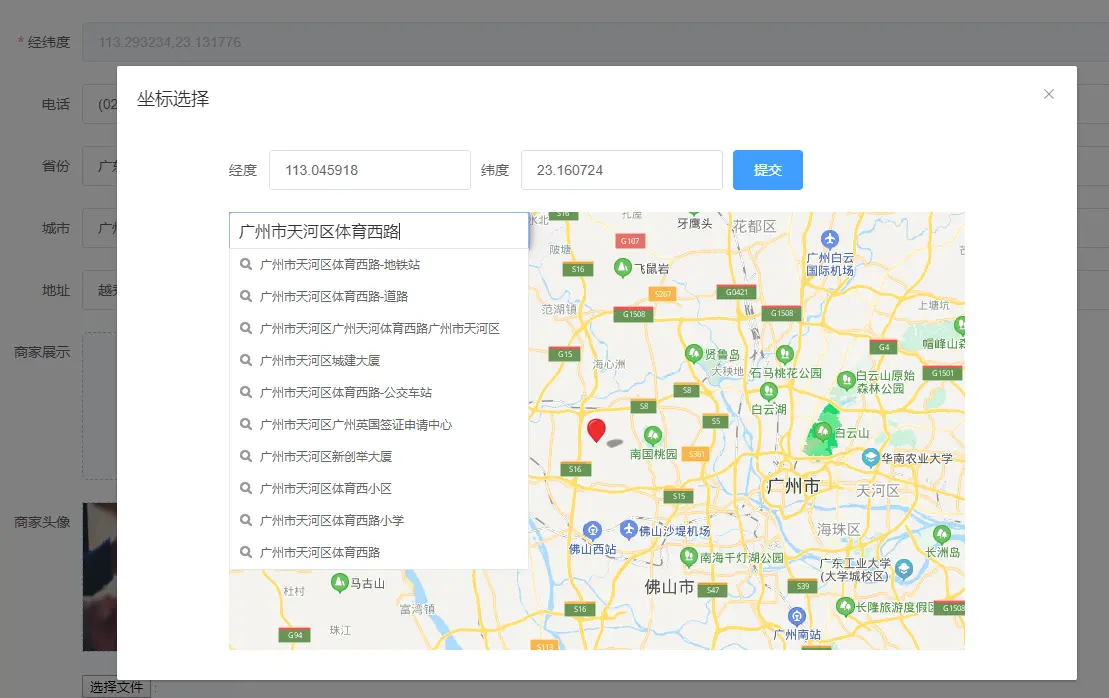Click 佛山西站 railway station icon
Image resolution: width=1109 pixels, height=698 pixels.
[593, 530]
